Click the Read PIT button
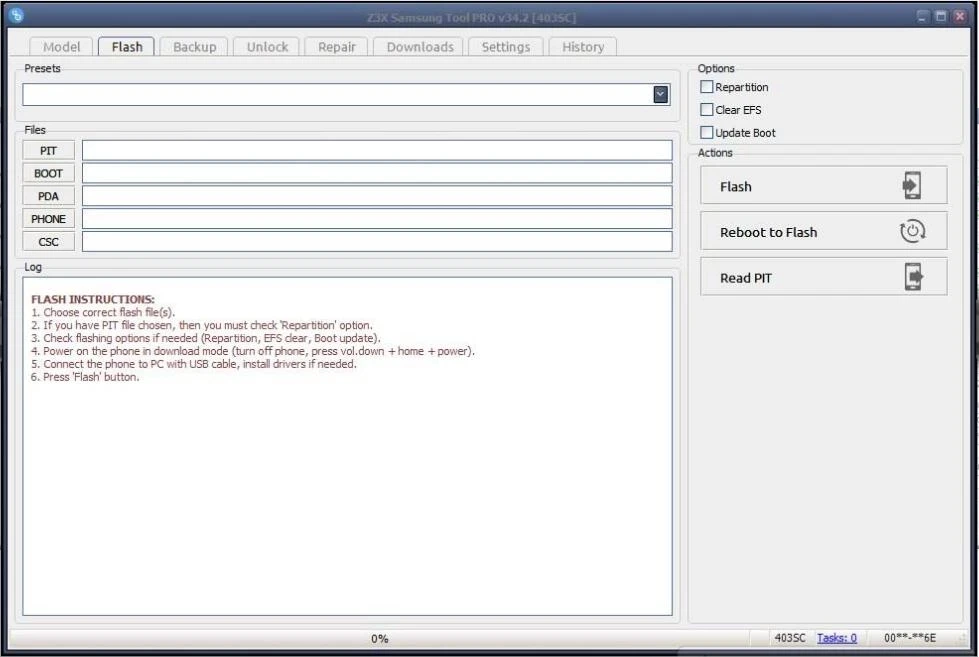This screenshot has width=979, height=657. [824, 277]
